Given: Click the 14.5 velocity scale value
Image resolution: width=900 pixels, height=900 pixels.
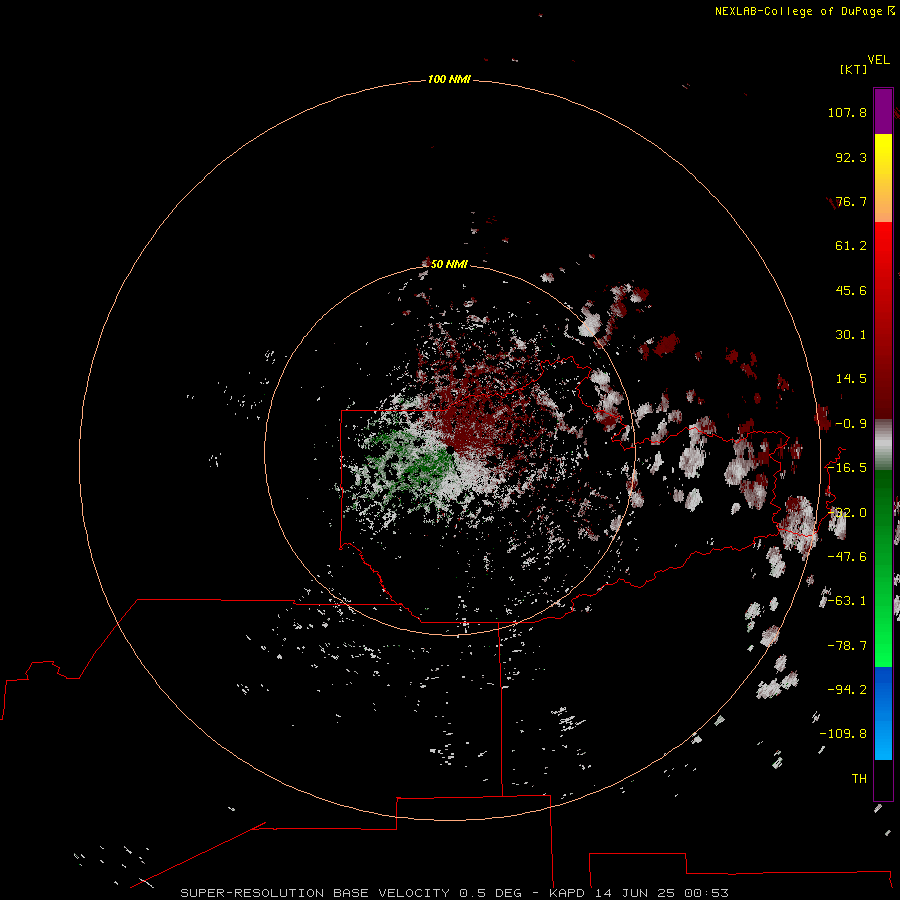Looking at the screenshot, I should tap(851, 379).
